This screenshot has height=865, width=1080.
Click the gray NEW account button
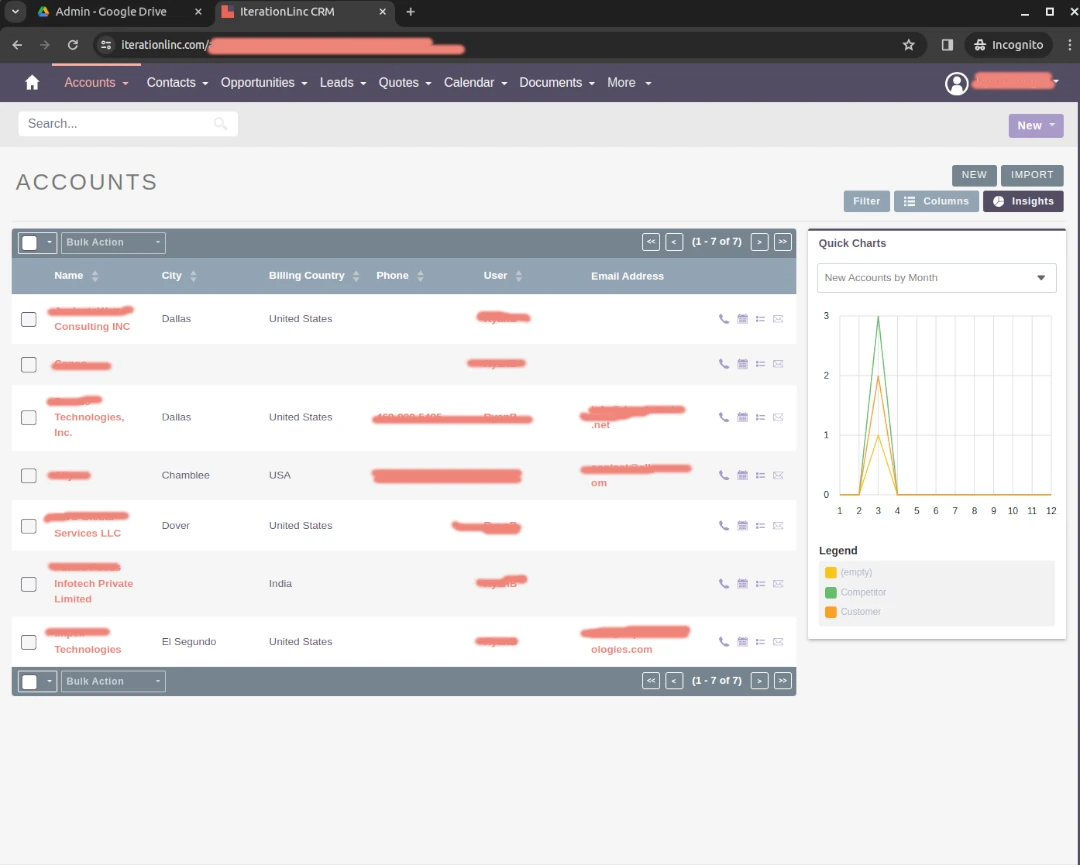[x=973, y=175]
